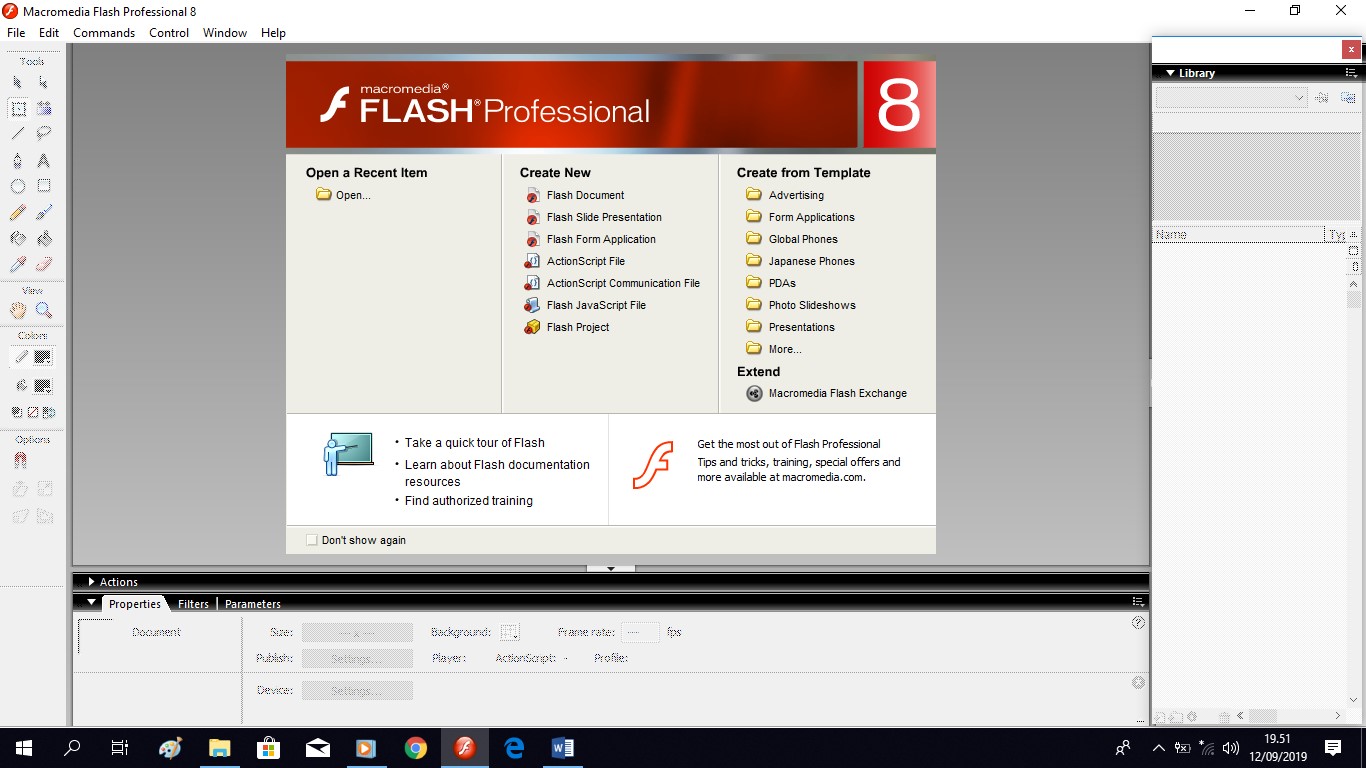
Task: Collapse the Properties panel triangle
Action: tap(91, 603)
